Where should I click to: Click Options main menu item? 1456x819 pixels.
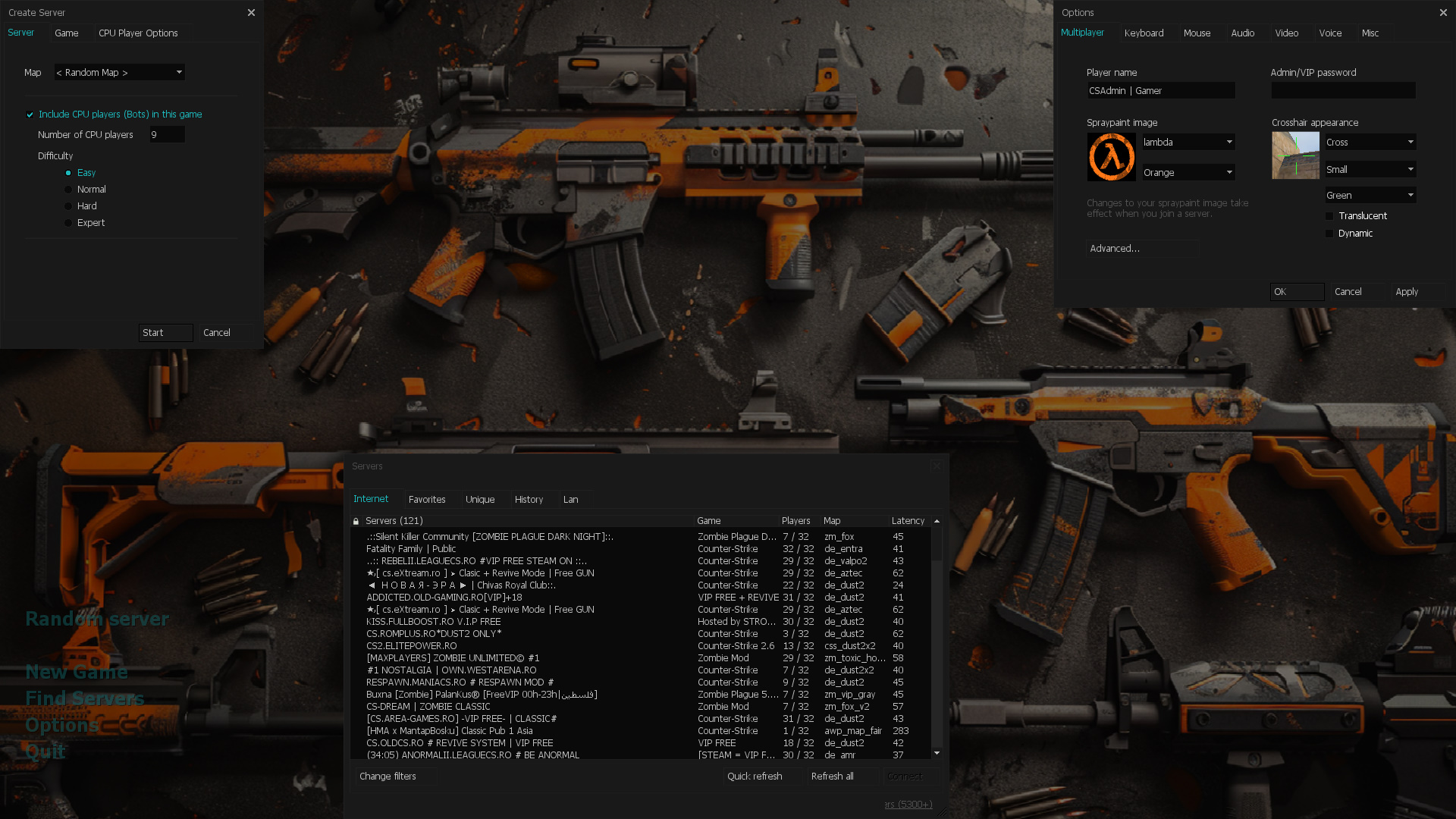[61, 725]
